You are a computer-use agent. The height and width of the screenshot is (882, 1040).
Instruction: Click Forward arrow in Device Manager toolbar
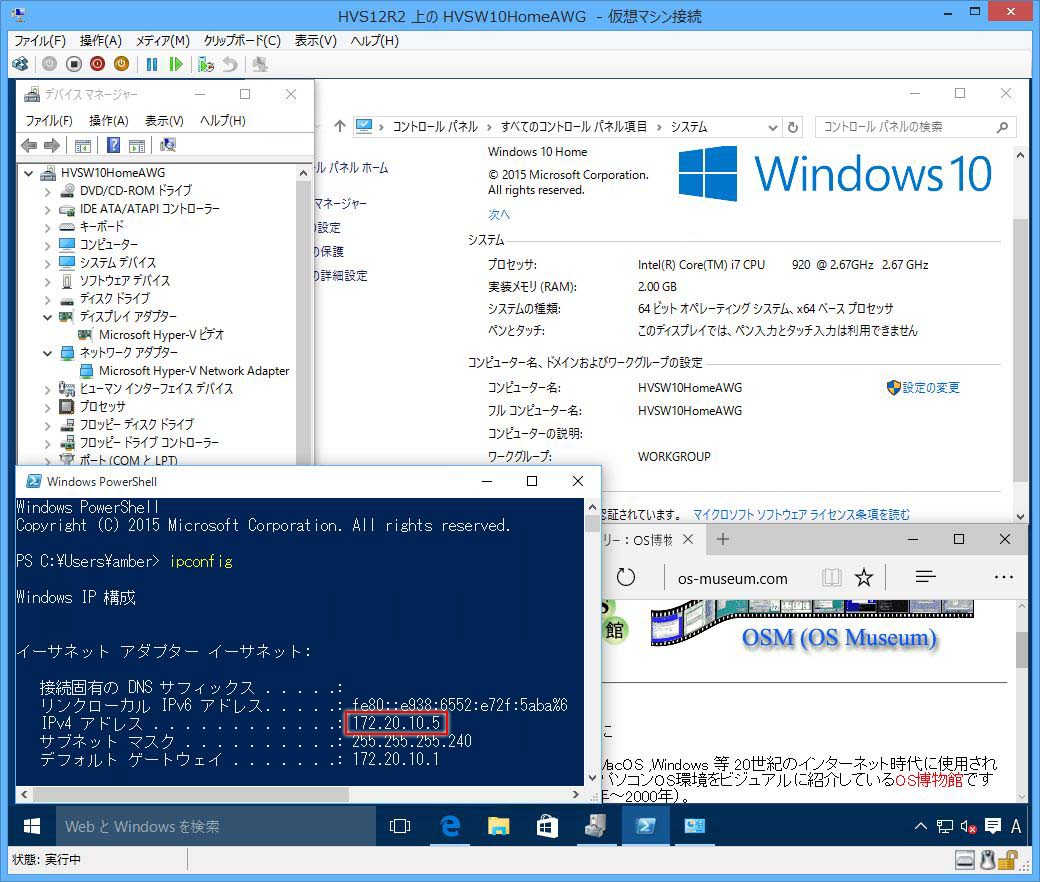click(x=52, y=145)
